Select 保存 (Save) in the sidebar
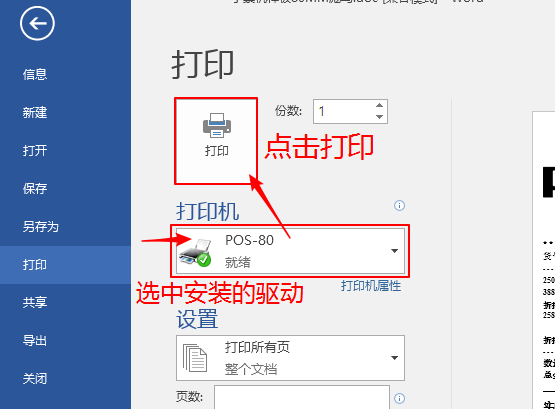 [35, 189]
